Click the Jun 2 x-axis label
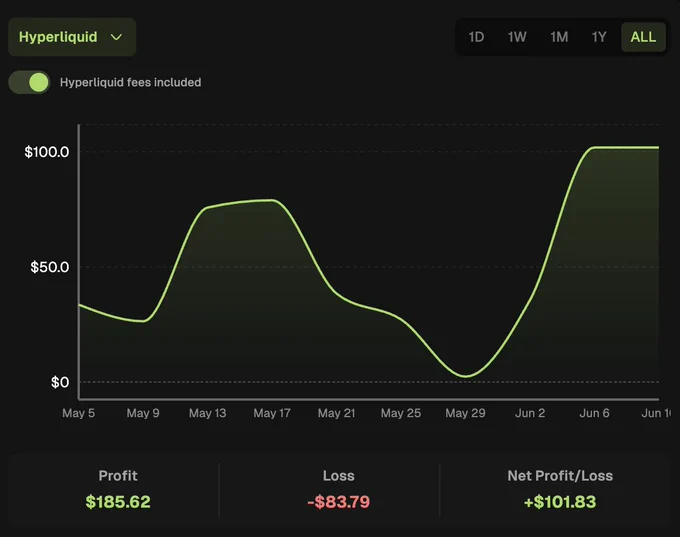The image size is (680, 537). (530, 413)
